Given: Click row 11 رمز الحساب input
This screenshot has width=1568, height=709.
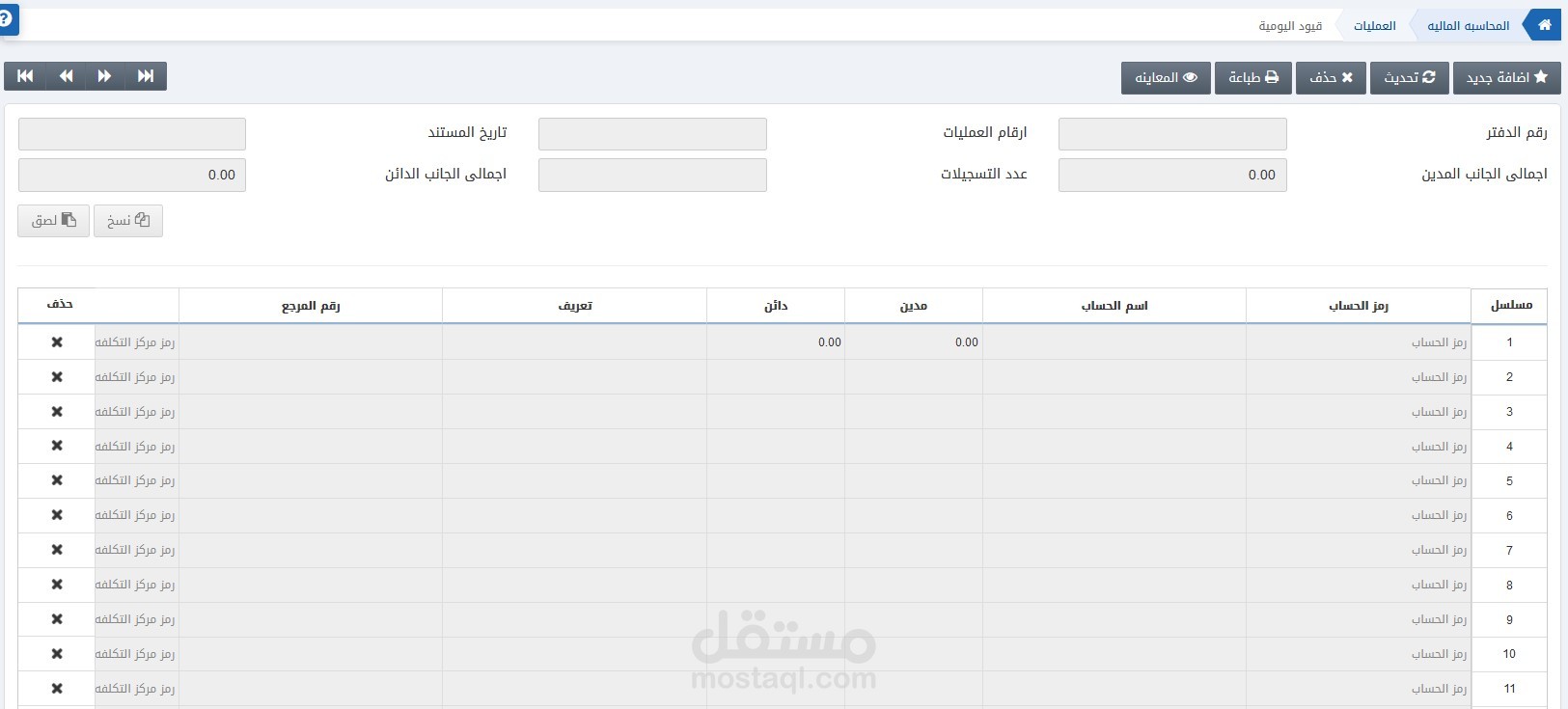Looking at the screenshot, I should [1359, 689].
